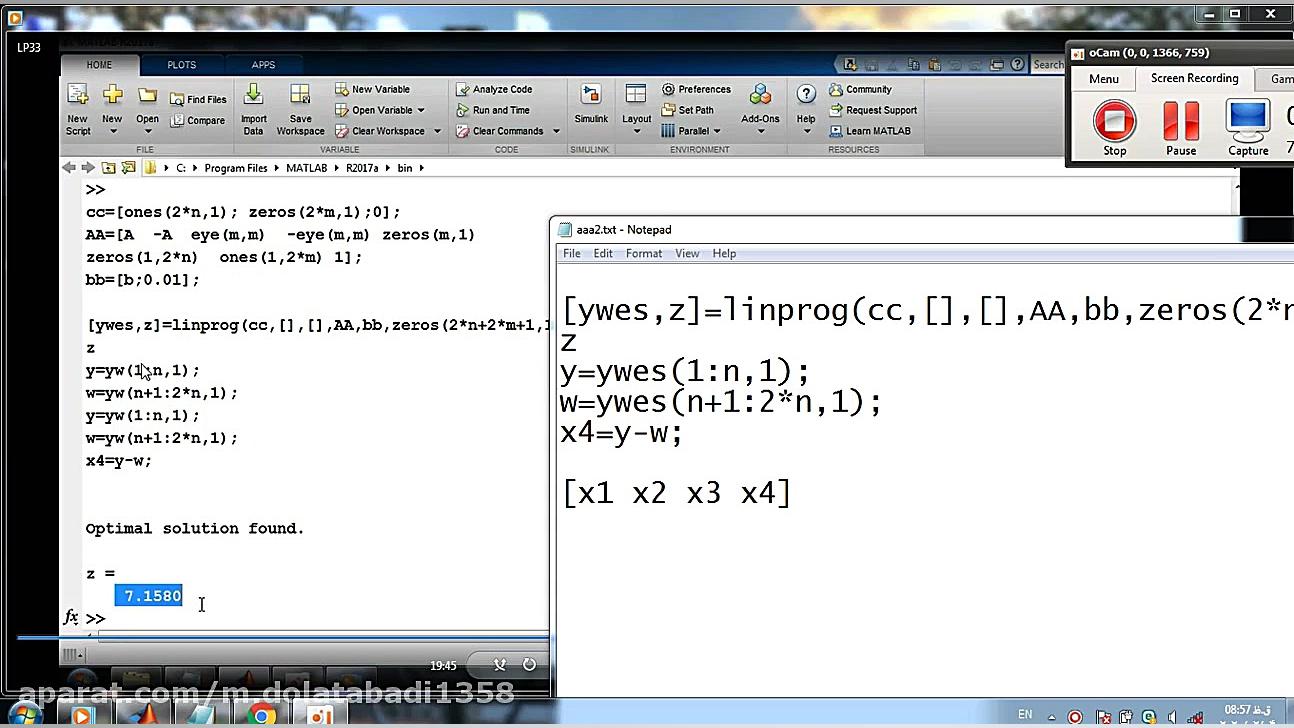
Task: Click the Add-Ons icon
Action: coord(760,95)
